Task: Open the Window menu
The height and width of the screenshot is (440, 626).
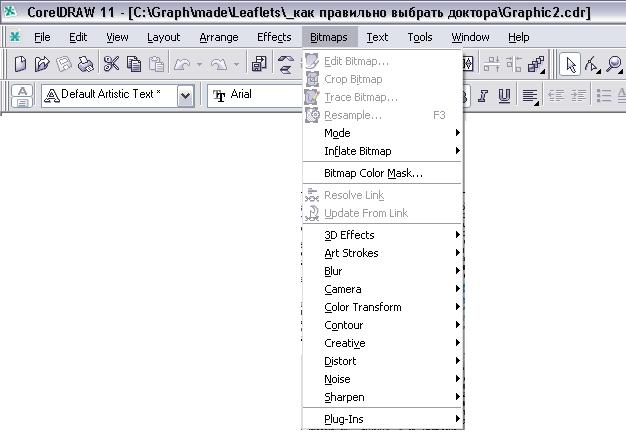Action: pos(470,37)
